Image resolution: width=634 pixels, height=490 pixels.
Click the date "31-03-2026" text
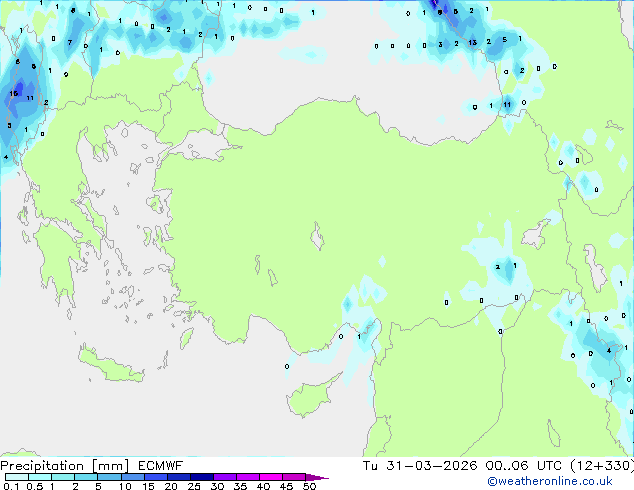(431, 466)
